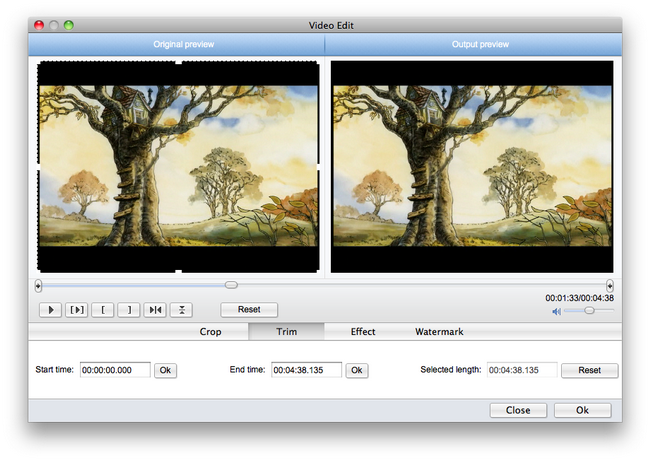The width and height of the screenshot is (650, 461).
Task: Click the timeline end trim marker
Action: tap(609, 286)
